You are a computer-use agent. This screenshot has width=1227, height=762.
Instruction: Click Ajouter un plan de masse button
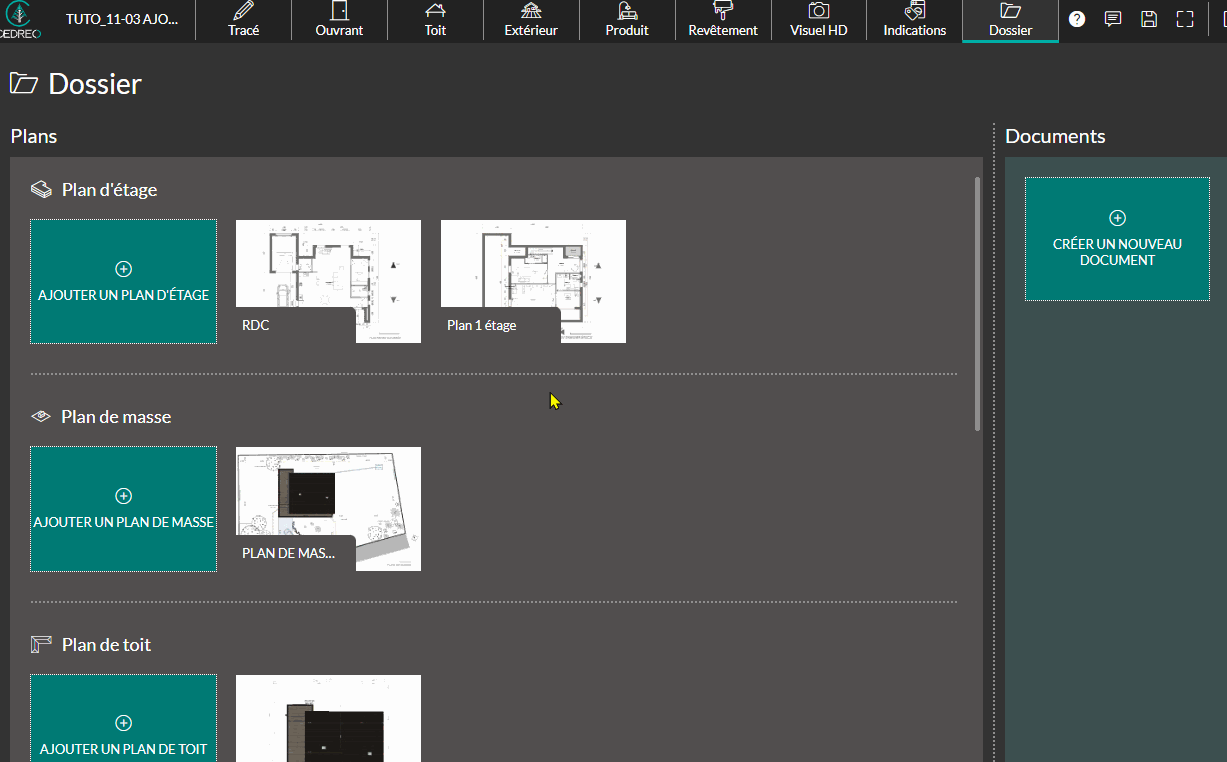[123, 509]
